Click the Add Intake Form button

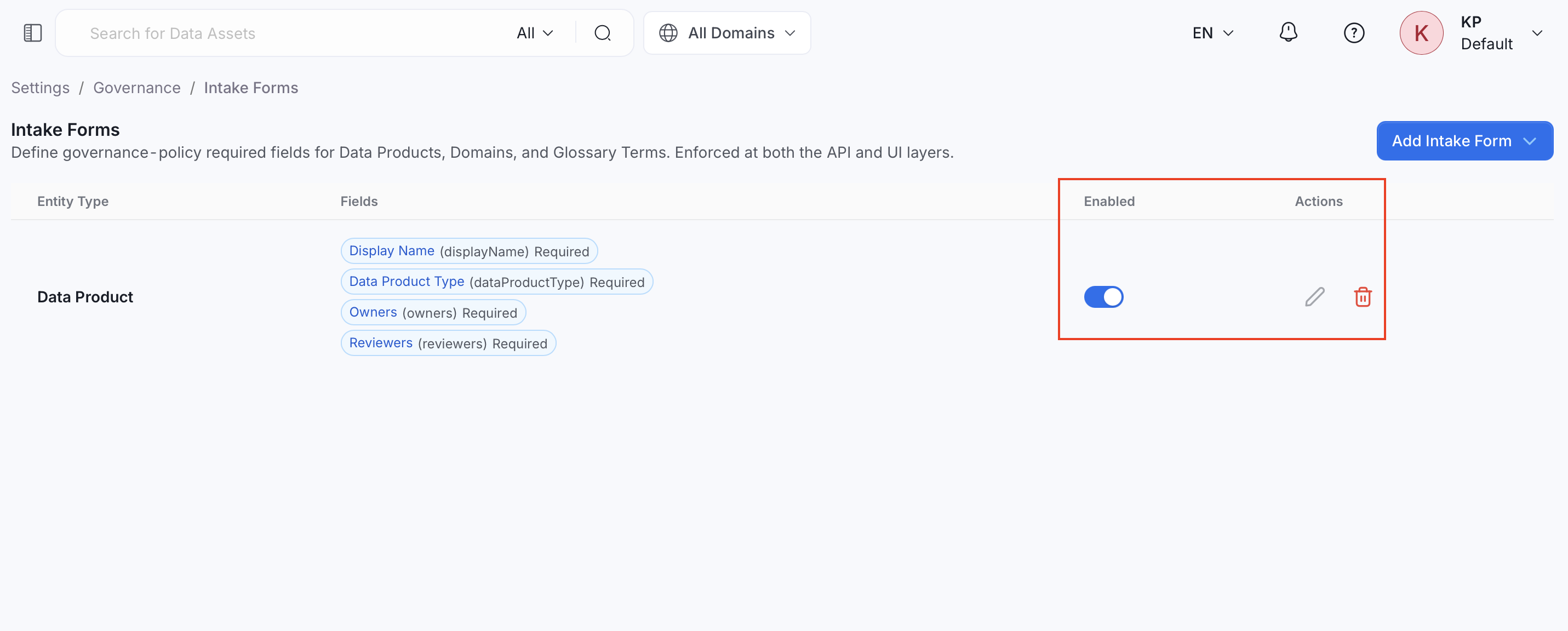point(1464,141)
